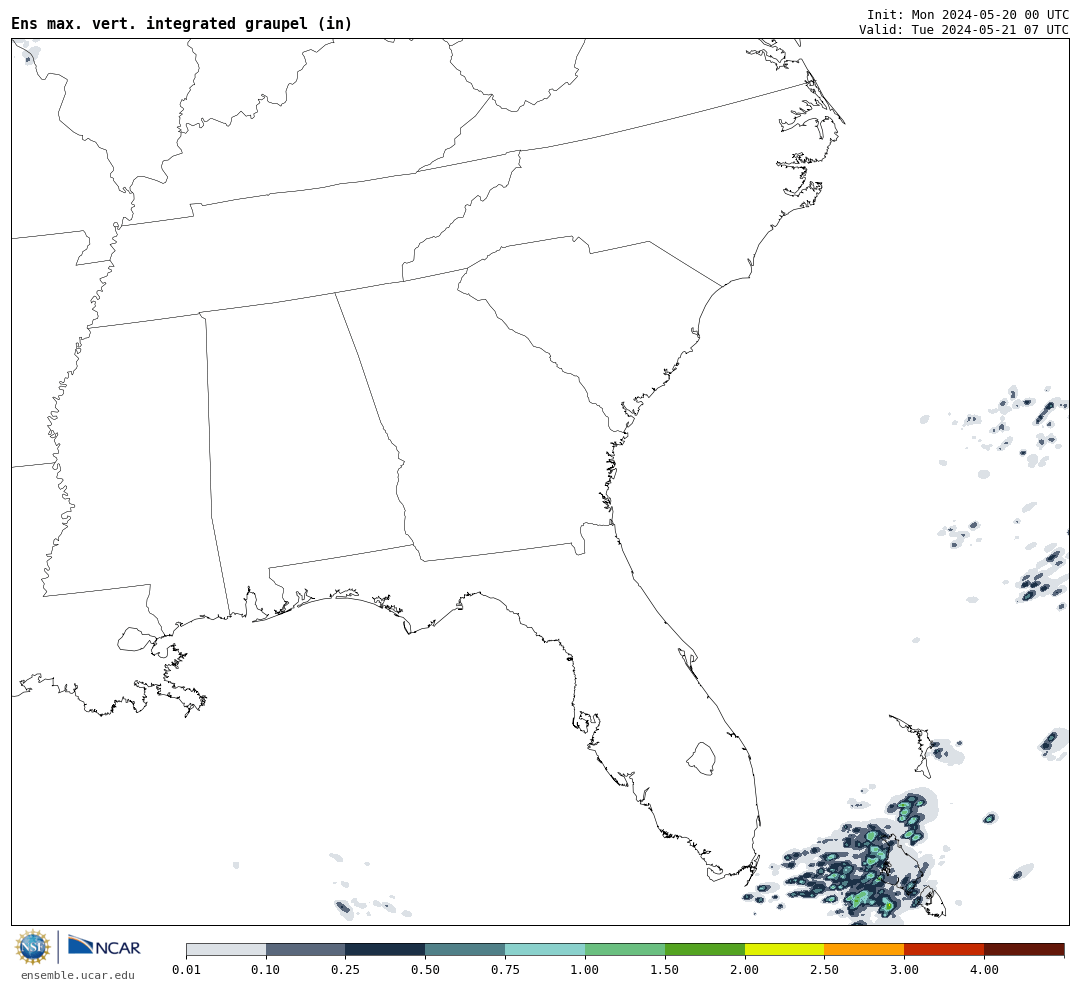1080x988 pixels.
Task: Click the 0.01–0.10 light gray color swatch
Action: pos(226,950)
